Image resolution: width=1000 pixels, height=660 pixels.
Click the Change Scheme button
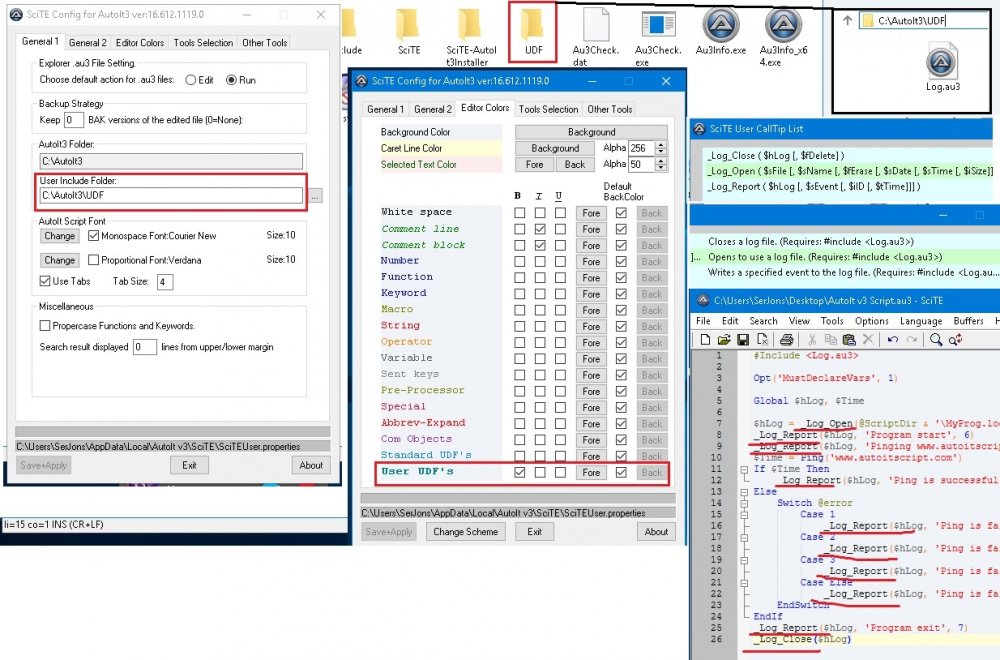[x=466, y=532]
